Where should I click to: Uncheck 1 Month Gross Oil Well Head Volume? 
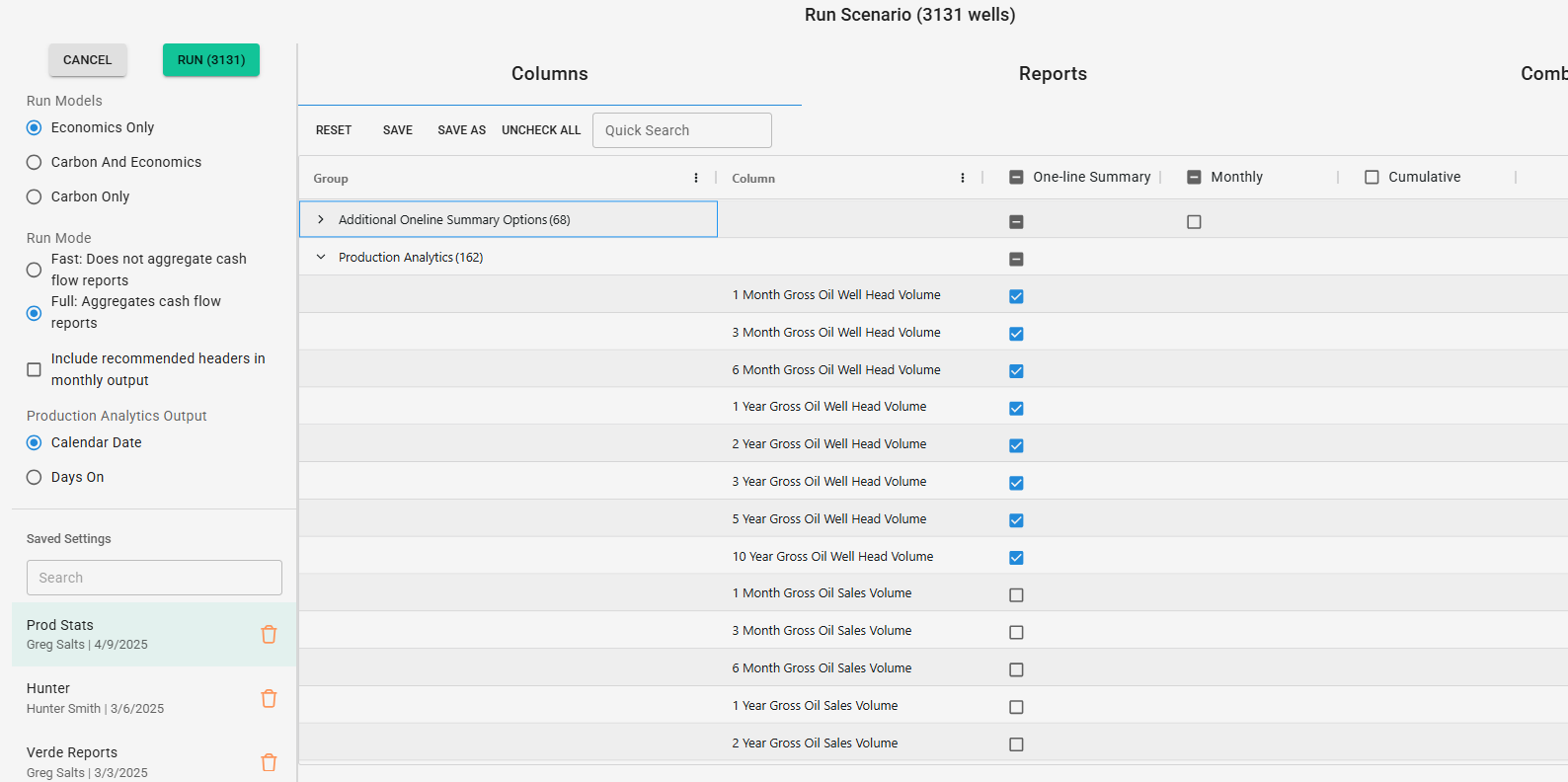coord(1016,296)
